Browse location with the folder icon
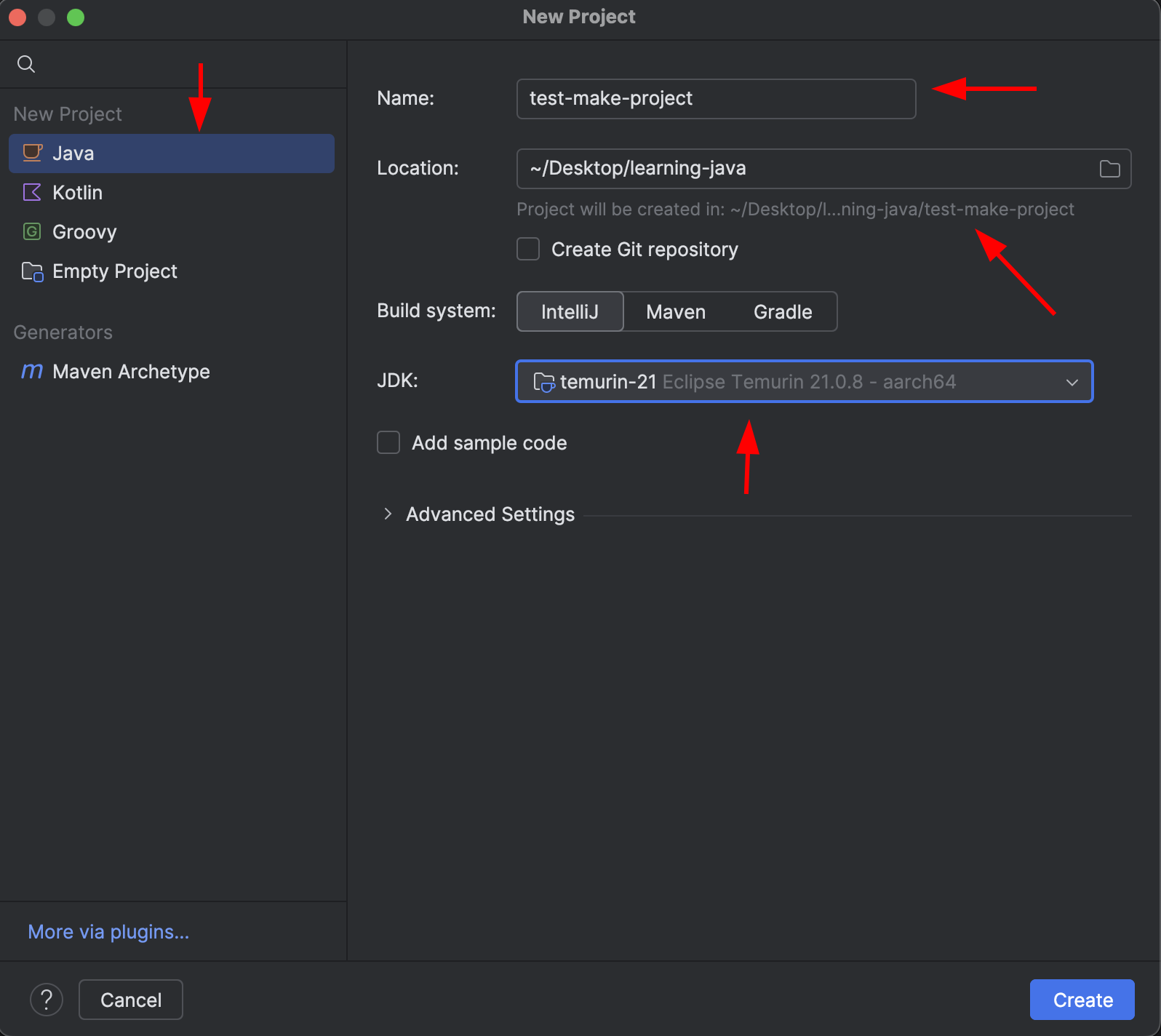1161x1036 pixels. pos(1109,169)
